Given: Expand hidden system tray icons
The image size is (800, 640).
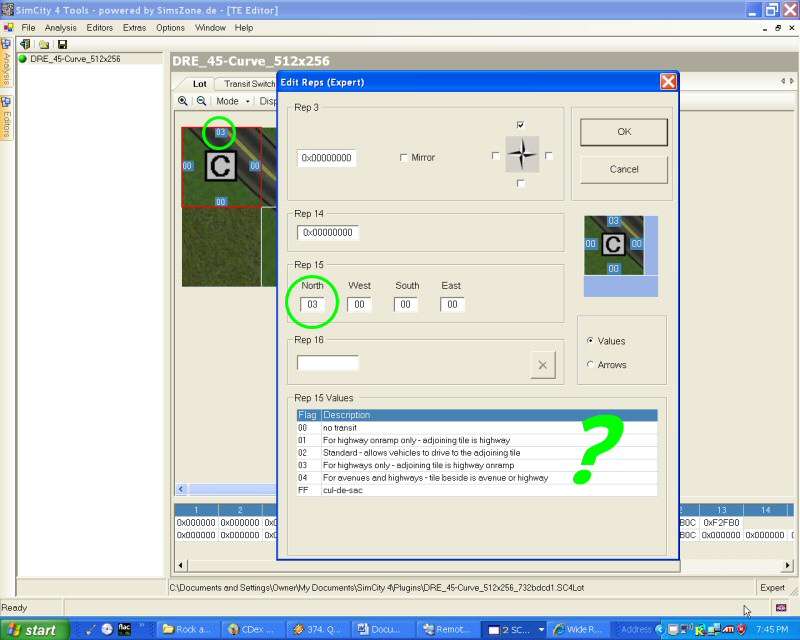Looking at the screenshot, I should click(x=659, y=630).
